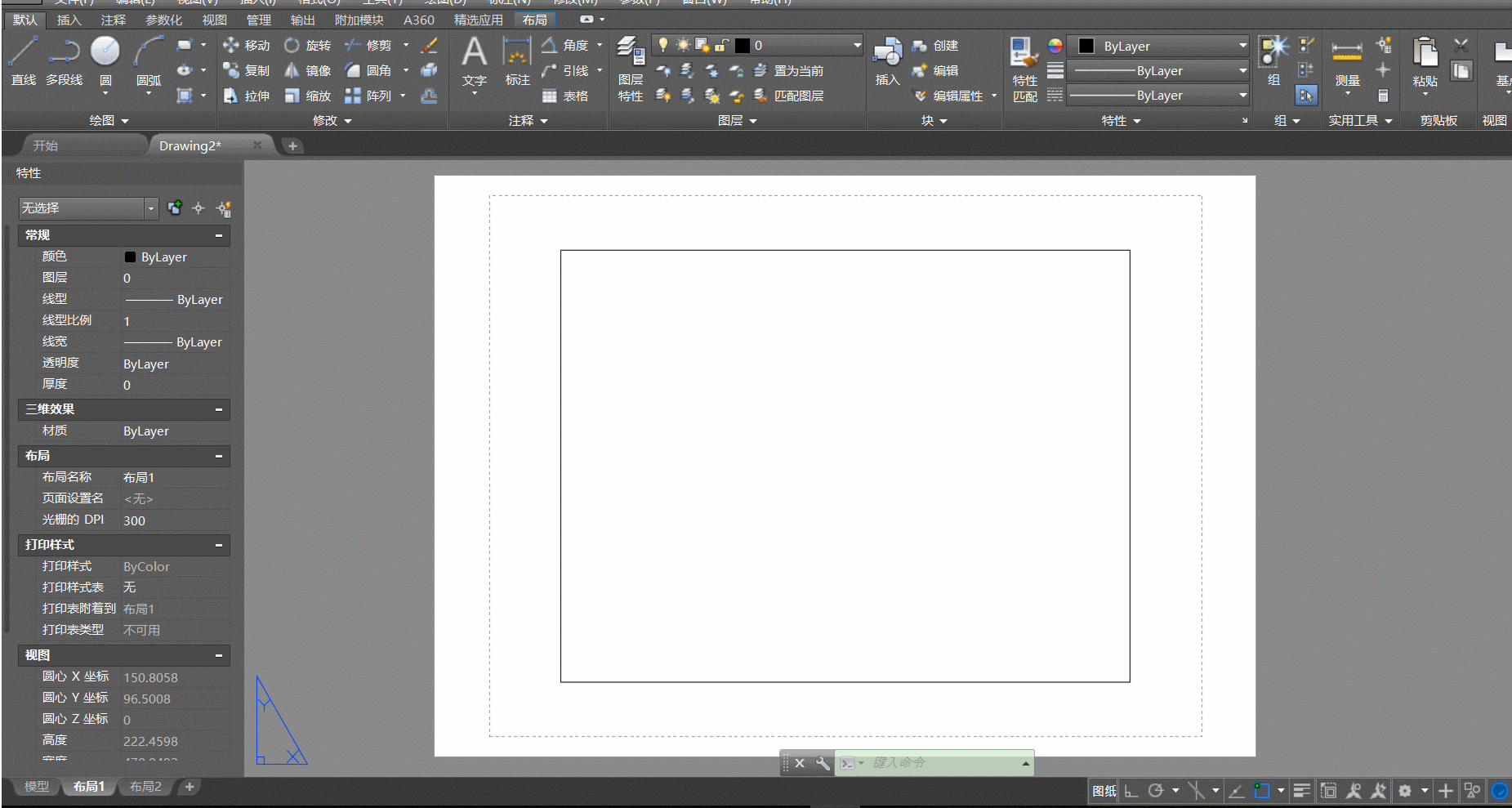Toggle clean screen plus icon in status bar
Viewport: 1512px width, 808px height.
(x=1446, y=791)
